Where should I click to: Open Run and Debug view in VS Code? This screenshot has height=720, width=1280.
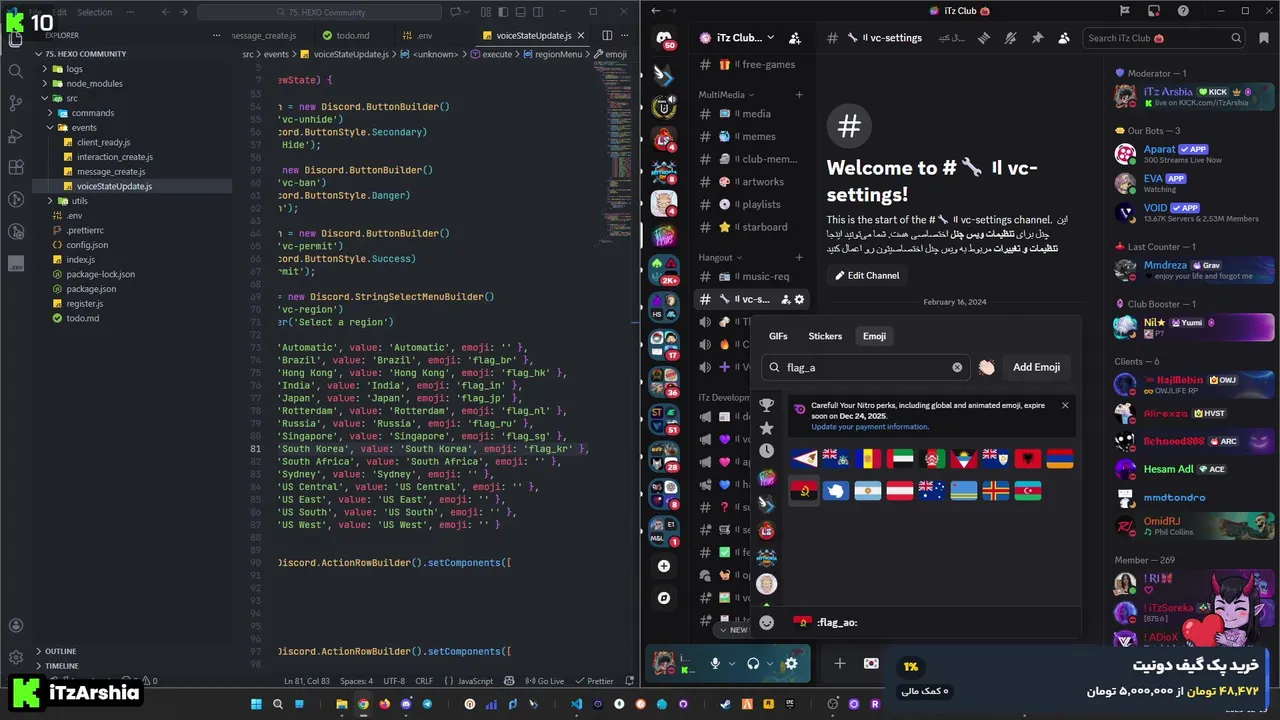[15, 135]
